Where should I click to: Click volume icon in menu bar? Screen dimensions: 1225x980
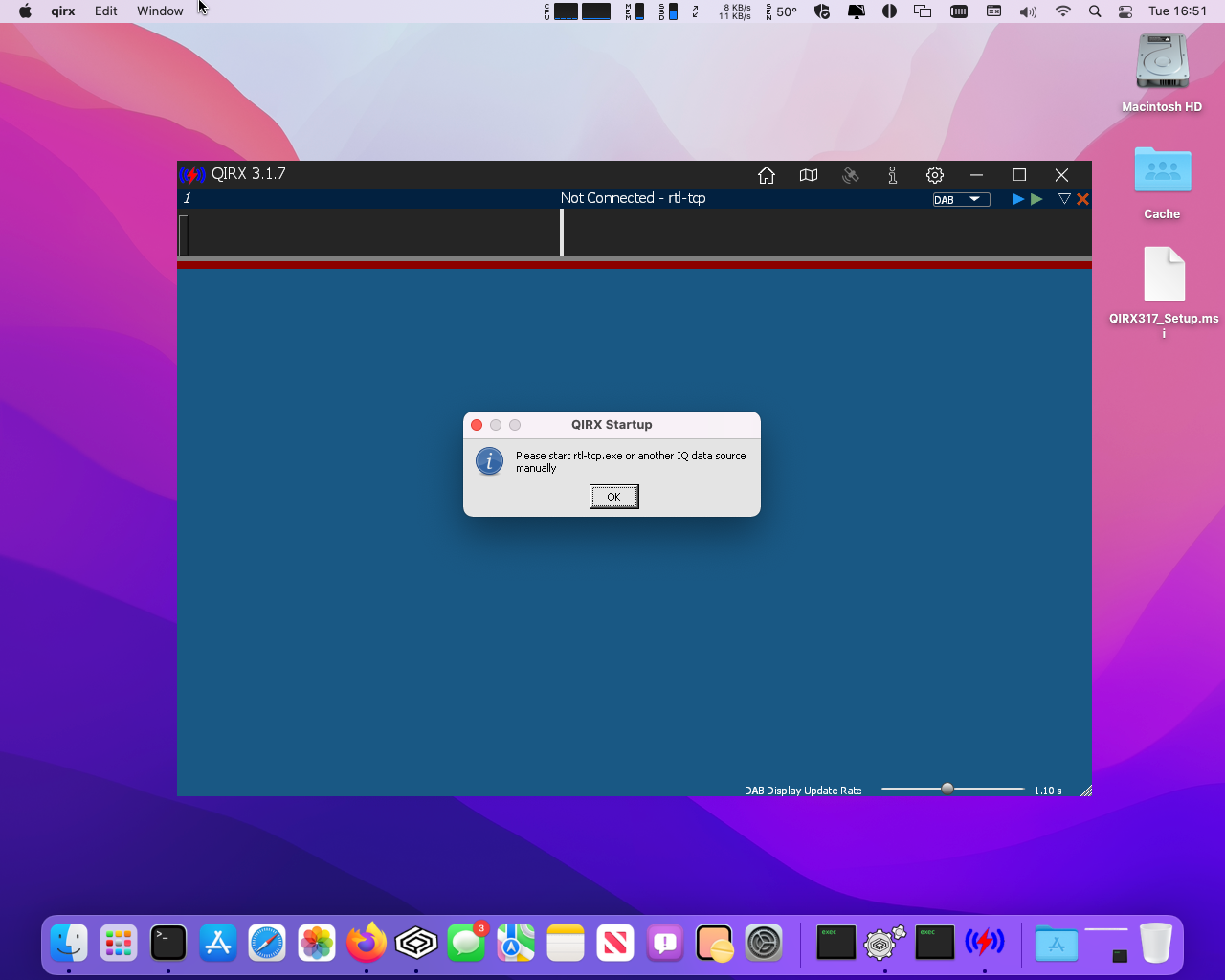coord(1028,11)
